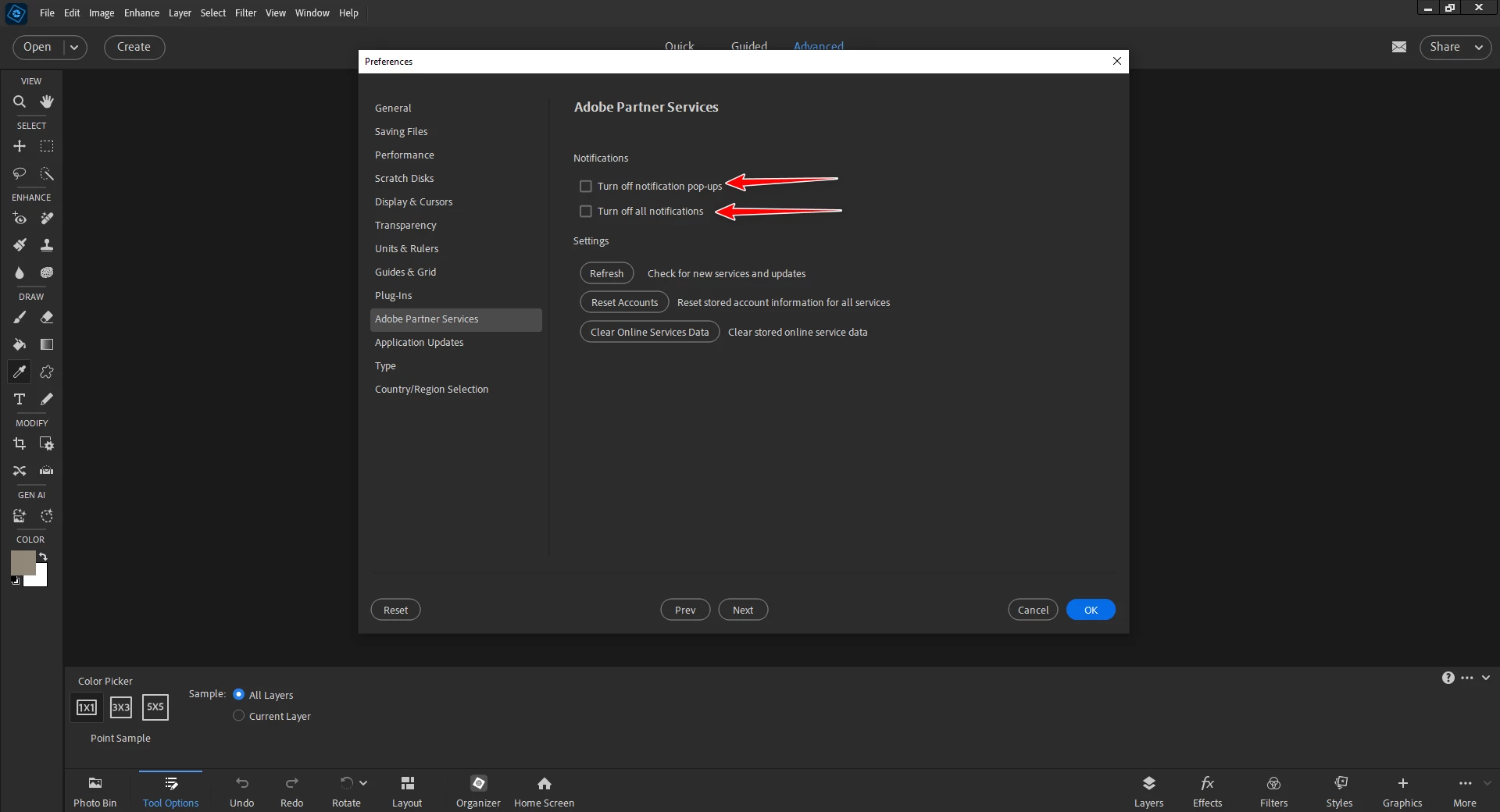Image resolution: width=1500 pixels, height=812 pixels.
Task: Expand the Share dropdown
Action: click(1479, 47)
